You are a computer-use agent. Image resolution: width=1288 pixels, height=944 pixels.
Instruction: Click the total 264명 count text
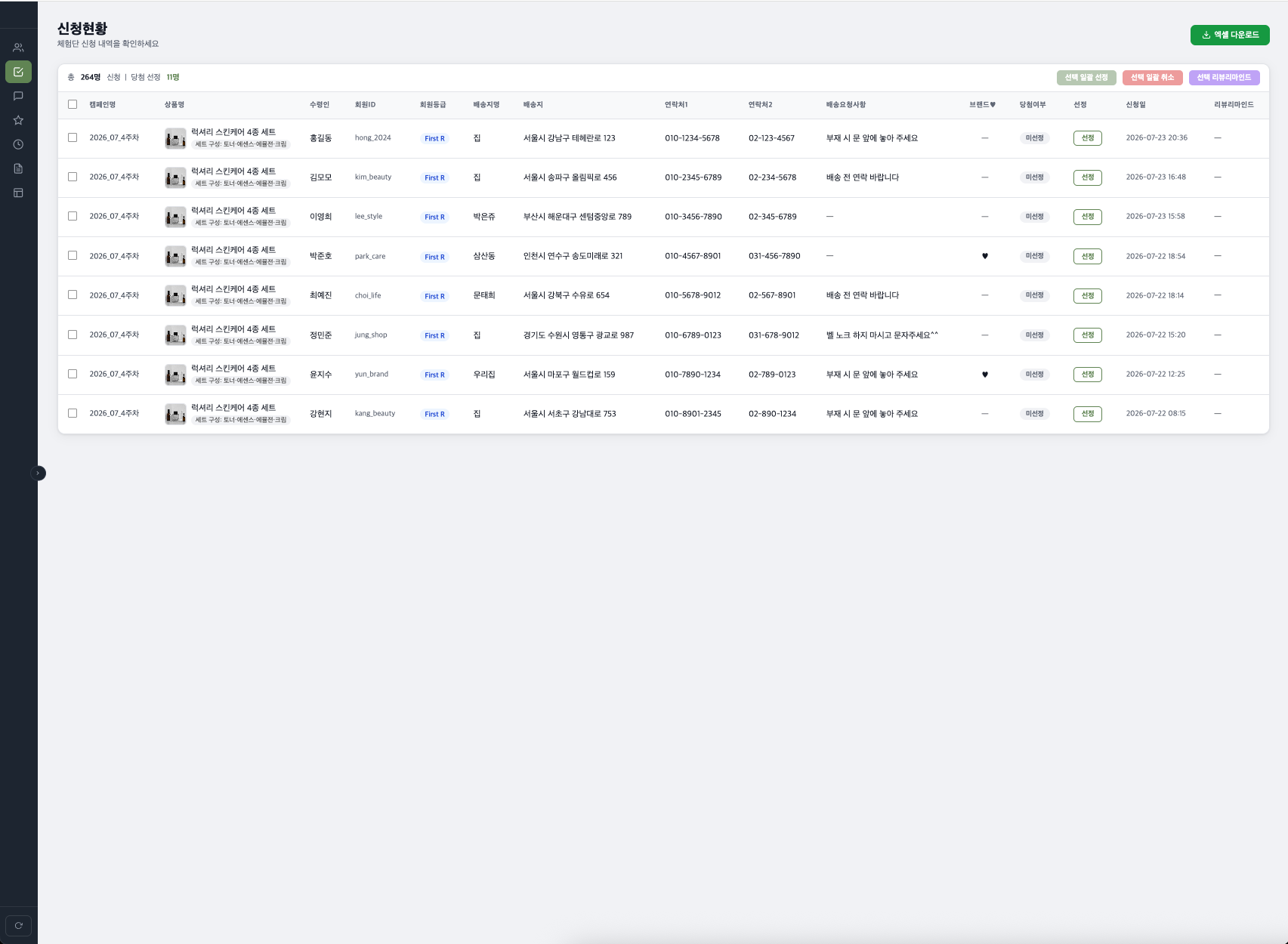click(x=91, y=77)
